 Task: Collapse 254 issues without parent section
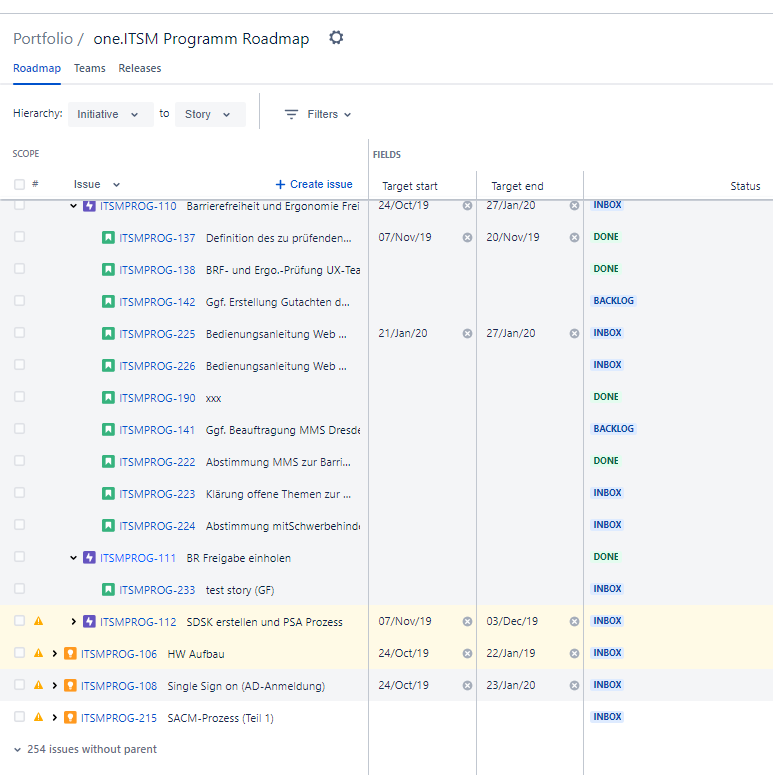[x=17, y=750]
